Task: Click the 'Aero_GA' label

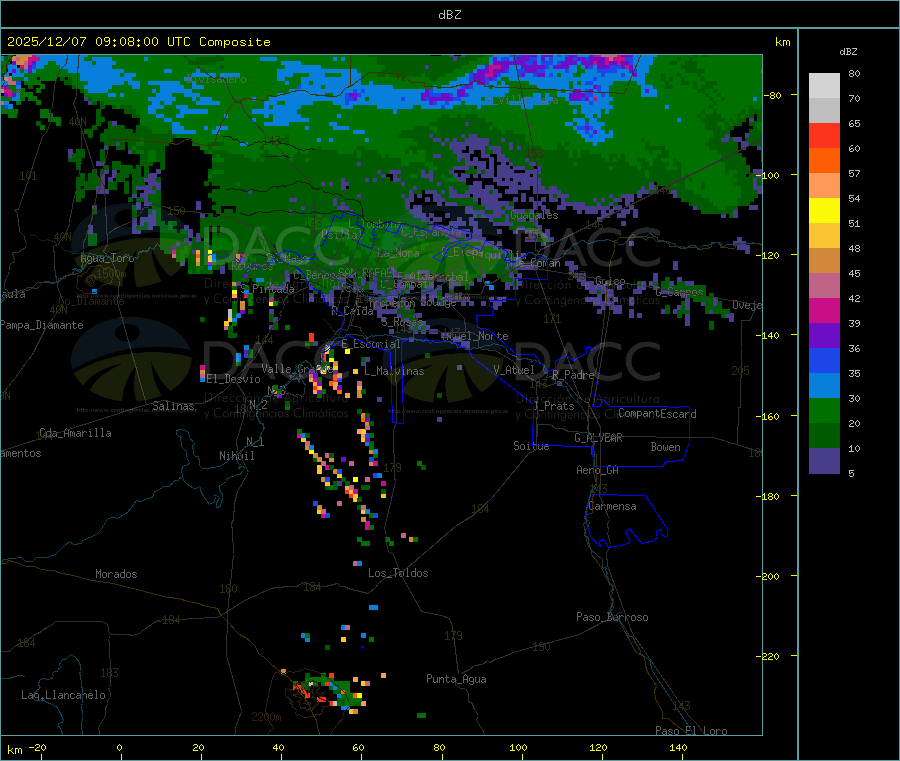Action: [x=598, y=470]
